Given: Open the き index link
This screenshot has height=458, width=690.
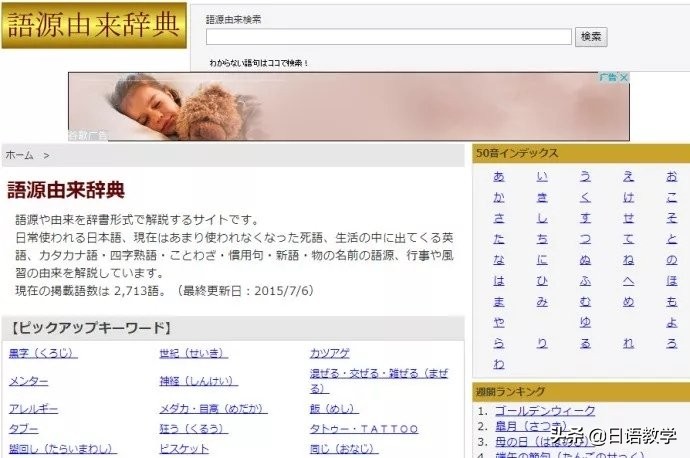Looking at the screenshot, I should coord(542,198).
